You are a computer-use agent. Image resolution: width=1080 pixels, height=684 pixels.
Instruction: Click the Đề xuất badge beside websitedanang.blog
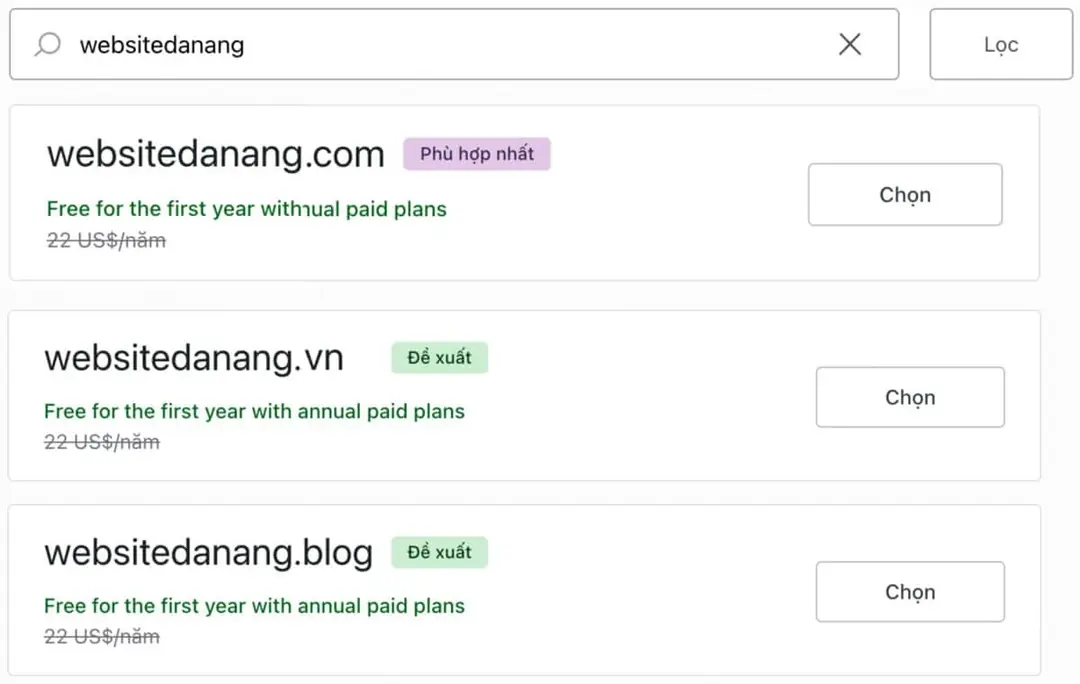point(439,552)
